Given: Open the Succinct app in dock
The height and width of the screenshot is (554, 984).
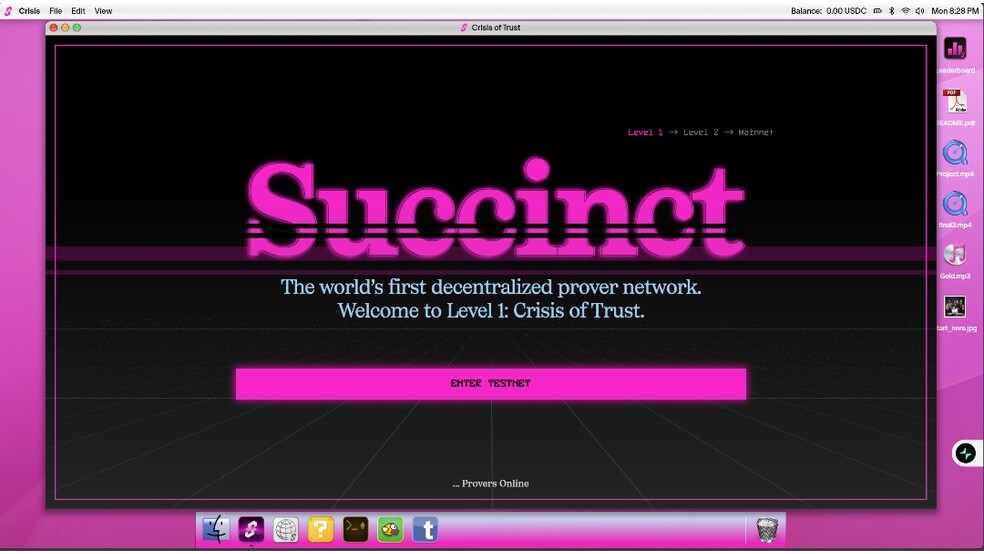Looking at the screenshot, I should click(250, 529).
